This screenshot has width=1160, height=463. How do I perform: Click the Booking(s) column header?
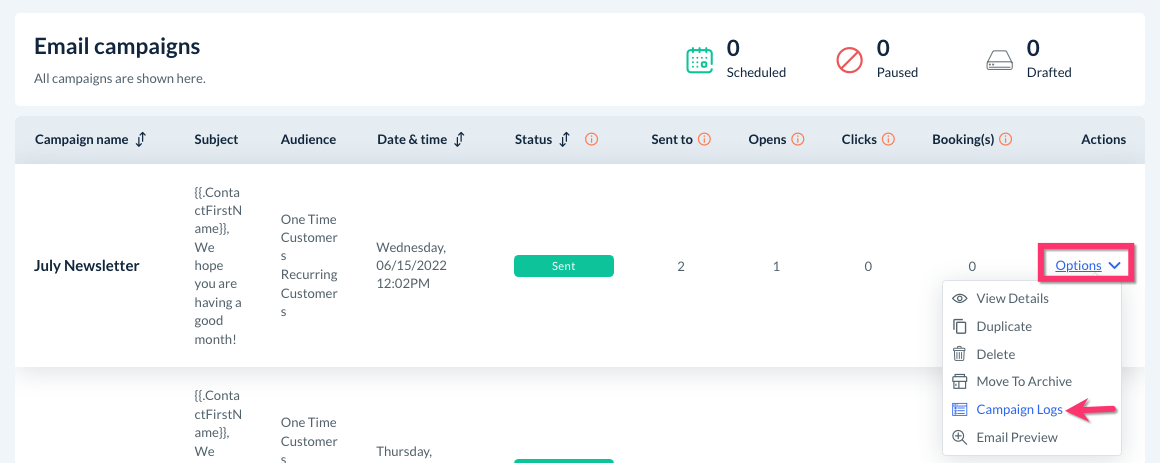pyautogui.click(x=962, y=139)
